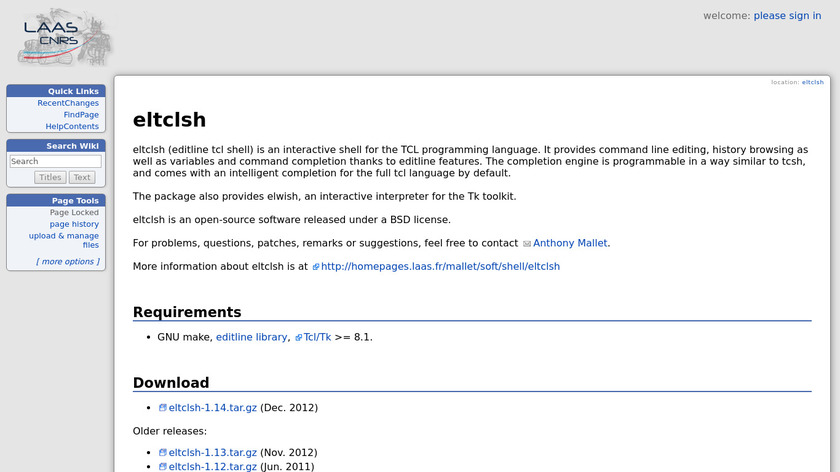Click the Titles search button
The image size is (840, 472).
50,177
